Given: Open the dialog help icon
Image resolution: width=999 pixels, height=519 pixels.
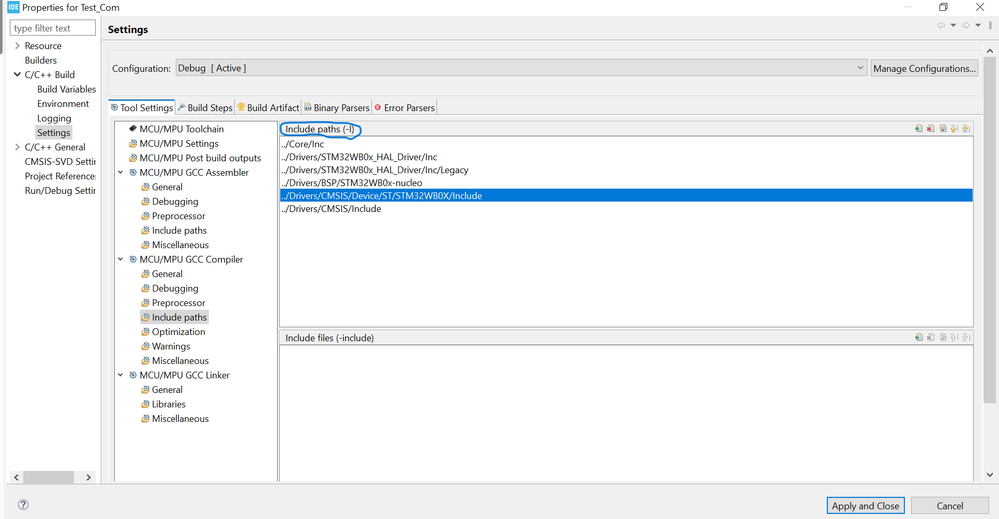Looking at the screenshot, I should pyautogui.click(x=23, y=505).
